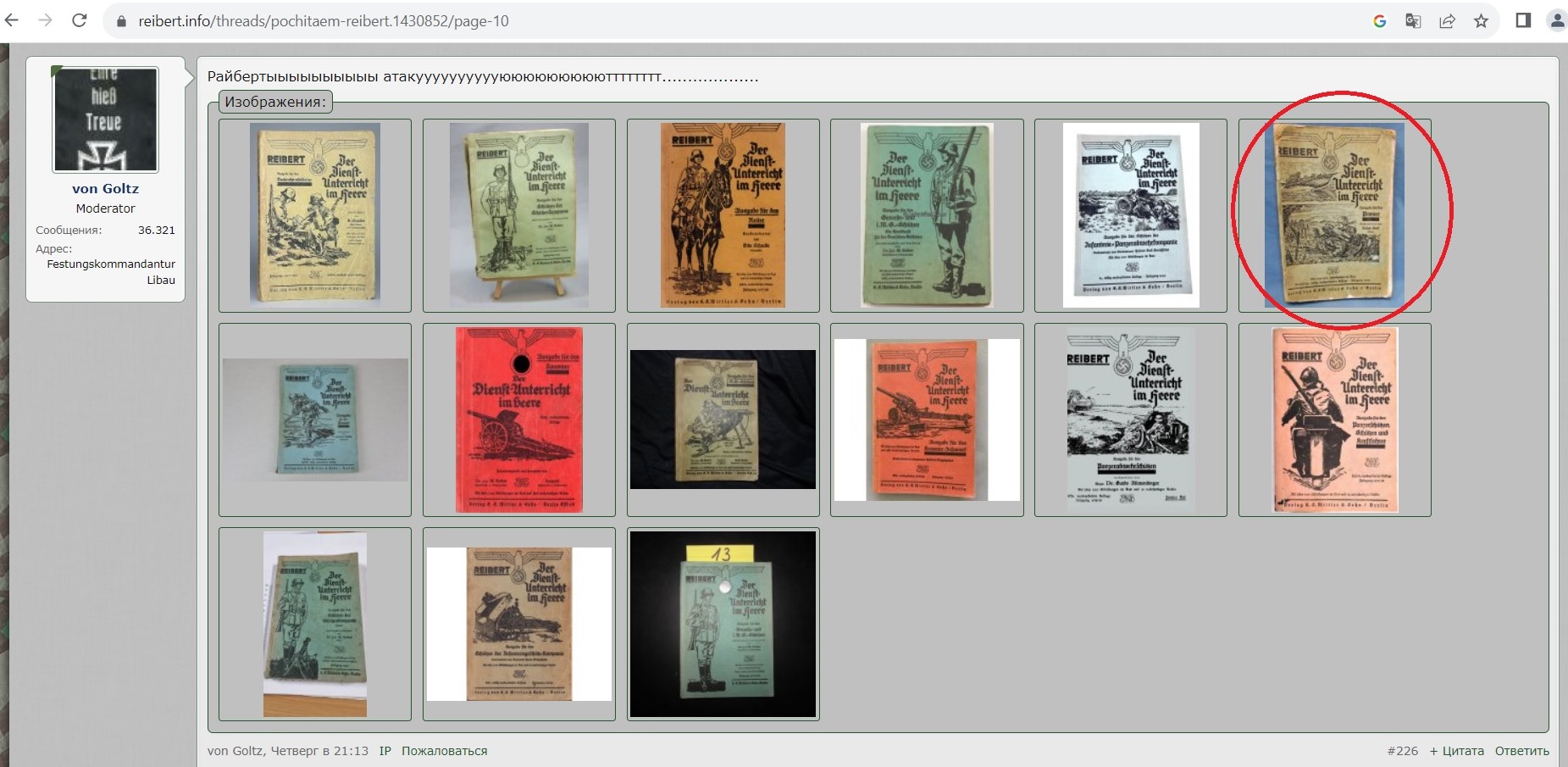The image size is (1568, 767).
Task: Open the von Goltz username link
Action: (105, 189)
